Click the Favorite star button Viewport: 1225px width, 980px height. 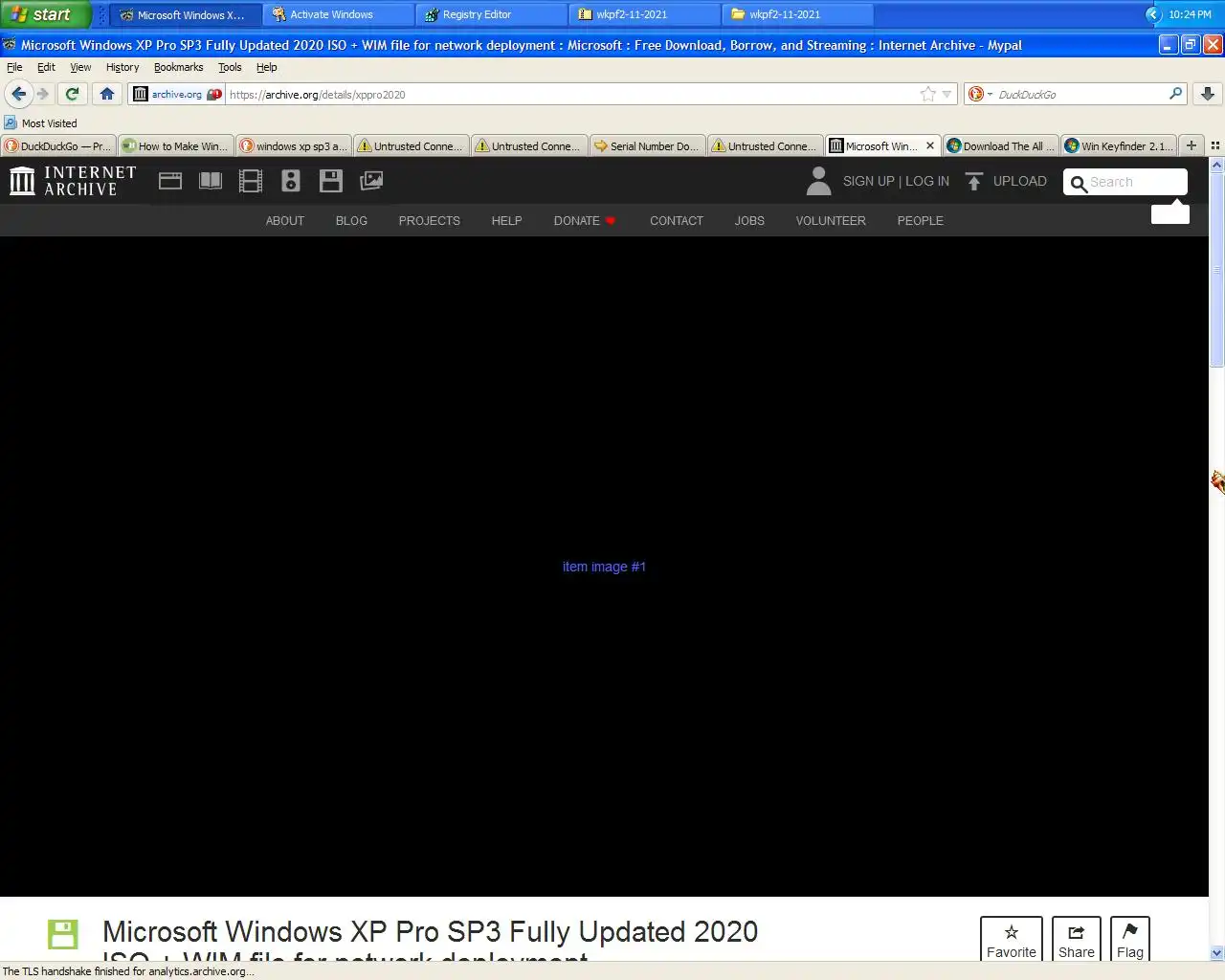[1012, 941]
